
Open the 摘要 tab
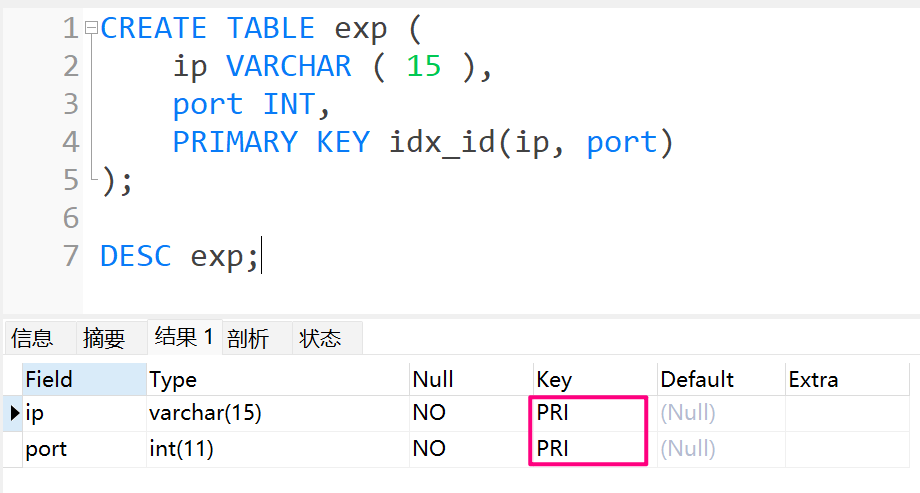pyautogui.click(x=104, y=339)
